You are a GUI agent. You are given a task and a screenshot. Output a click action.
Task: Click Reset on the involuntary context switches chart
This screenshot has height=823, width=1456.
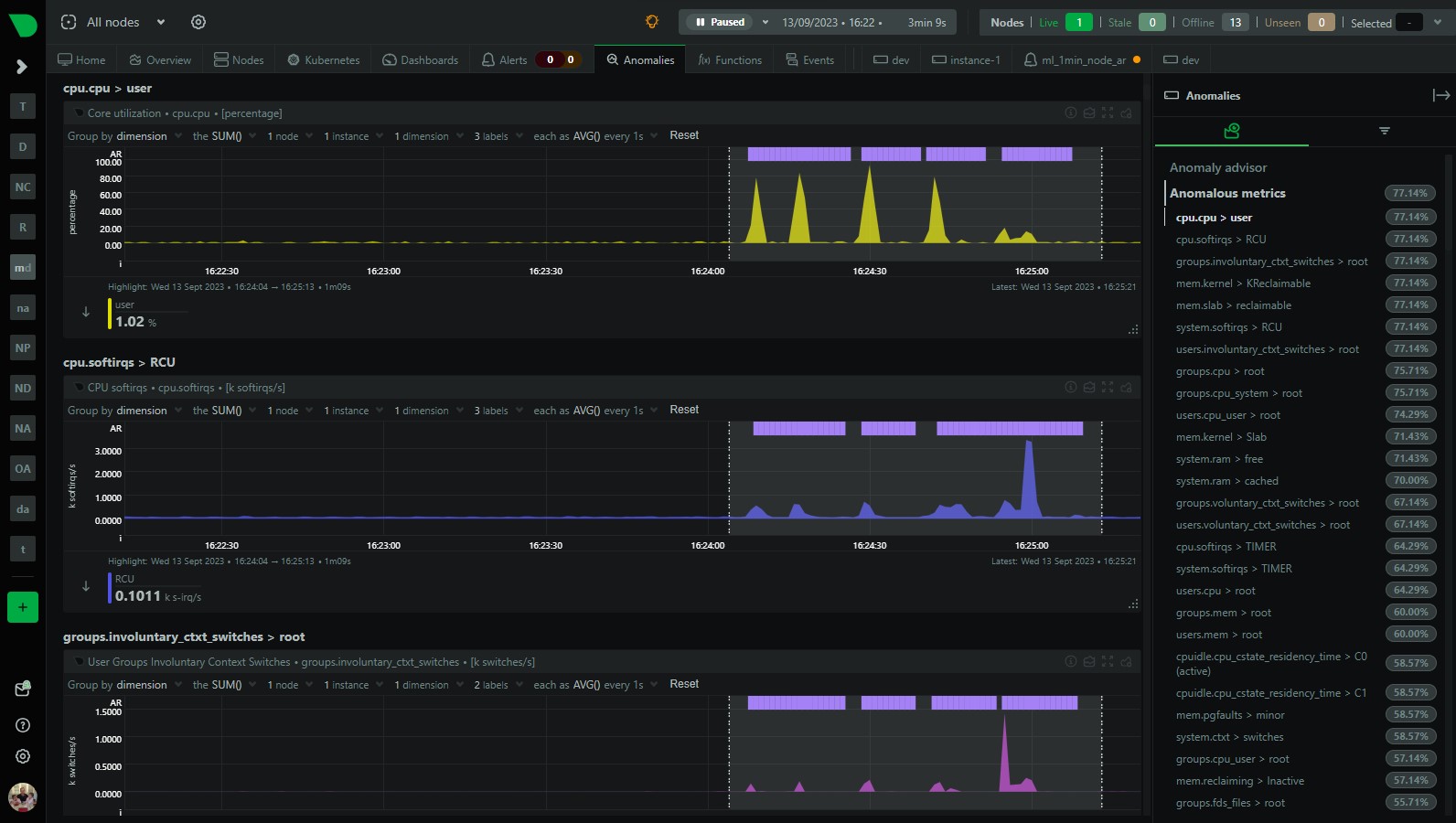pyautogui.click(x=683, y=684)
